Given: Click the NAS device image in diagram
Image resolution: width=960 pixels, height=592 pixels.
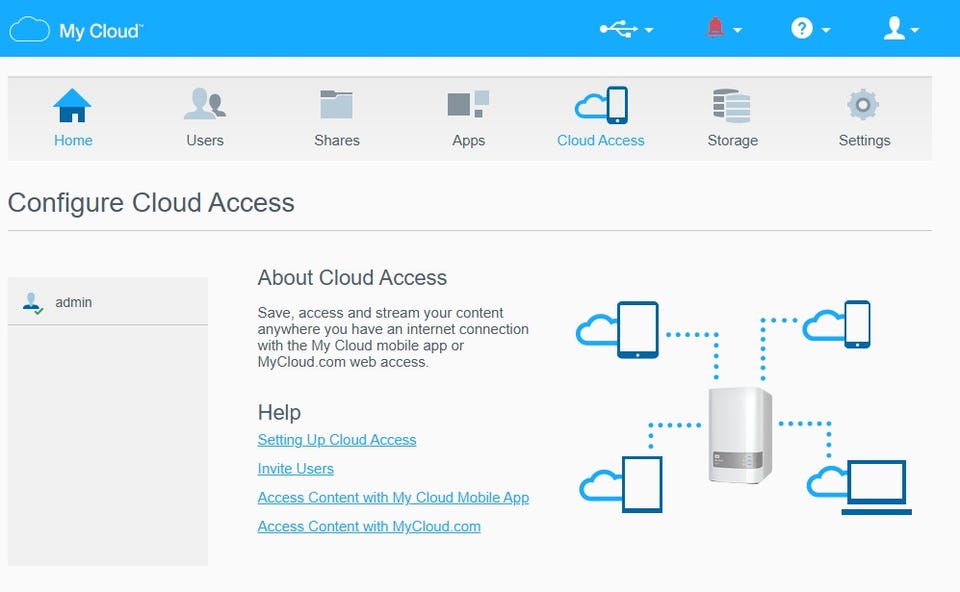Looking at the screenshot, I should point(740,435).
